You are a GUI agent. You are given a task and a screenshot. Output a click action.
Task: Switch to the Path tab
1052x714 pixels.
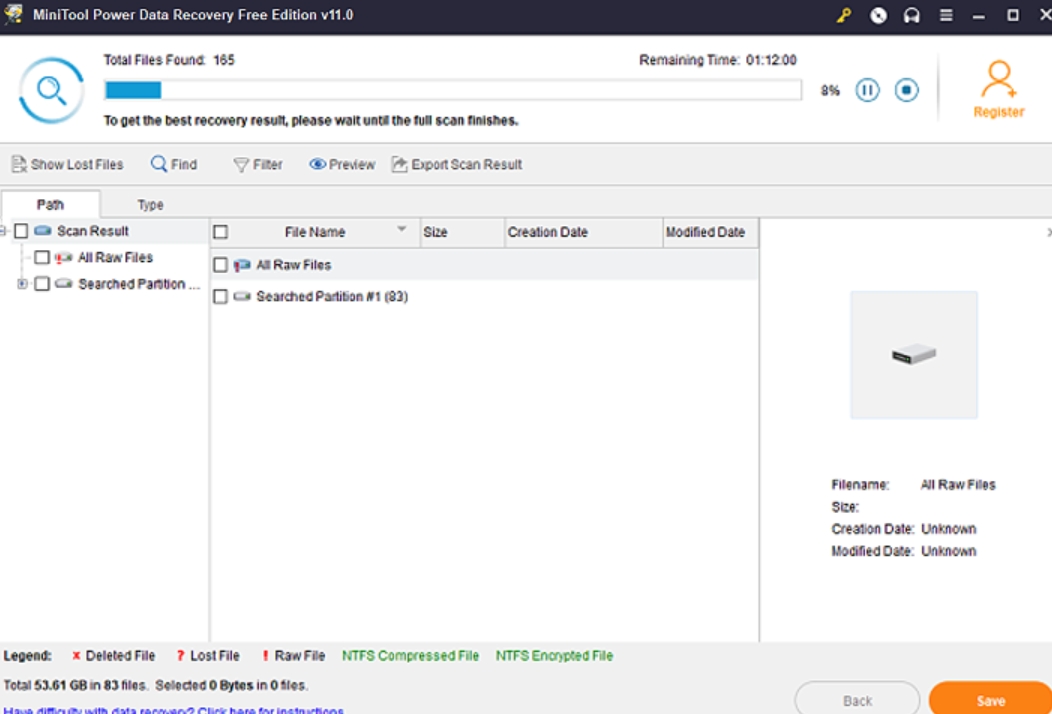click(50, 205)
